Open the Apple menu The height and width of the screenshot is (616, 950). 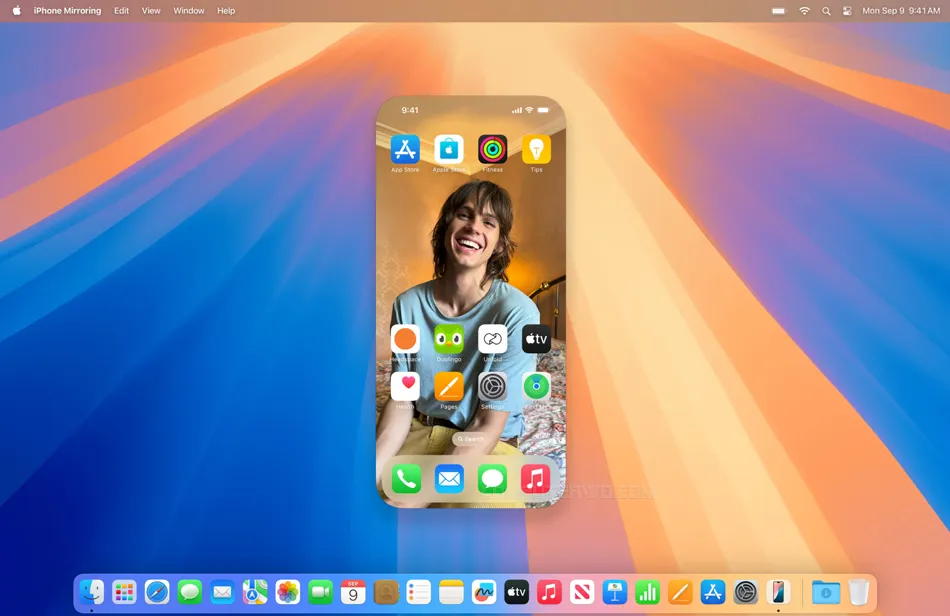point(16,10)
